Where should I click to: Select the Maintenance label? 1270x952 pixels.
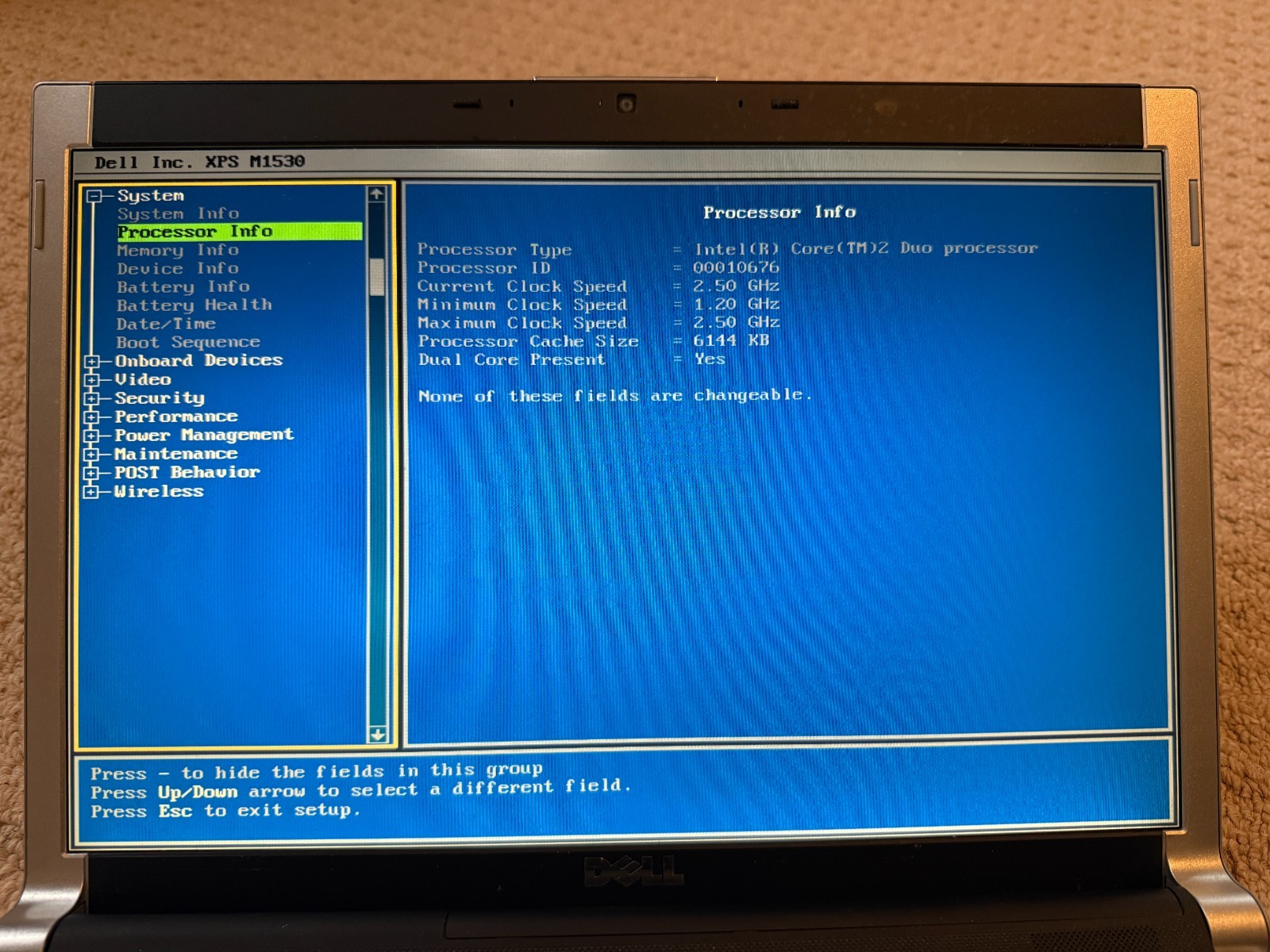tap(176, 454)
